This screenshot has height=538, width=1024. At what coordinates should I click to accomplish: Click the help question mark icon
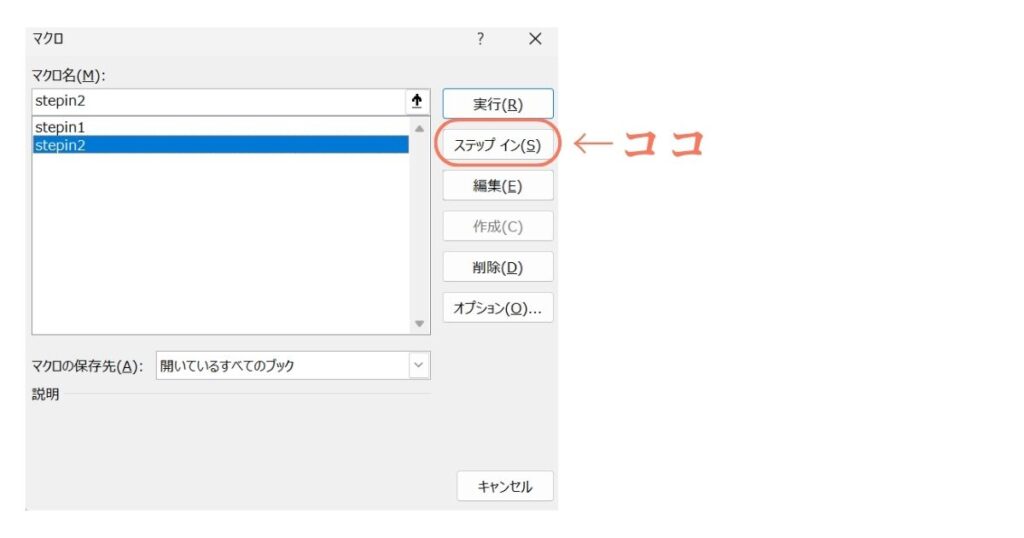pos(480,39)
